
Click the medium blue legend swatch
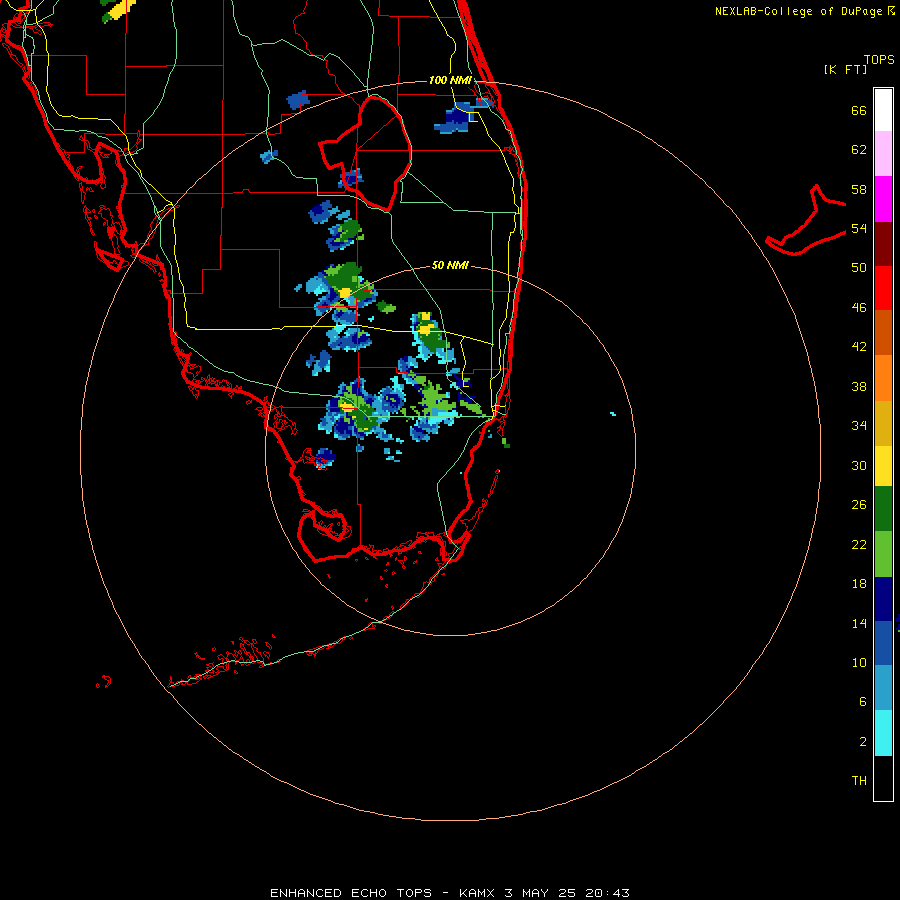[883, 643]
